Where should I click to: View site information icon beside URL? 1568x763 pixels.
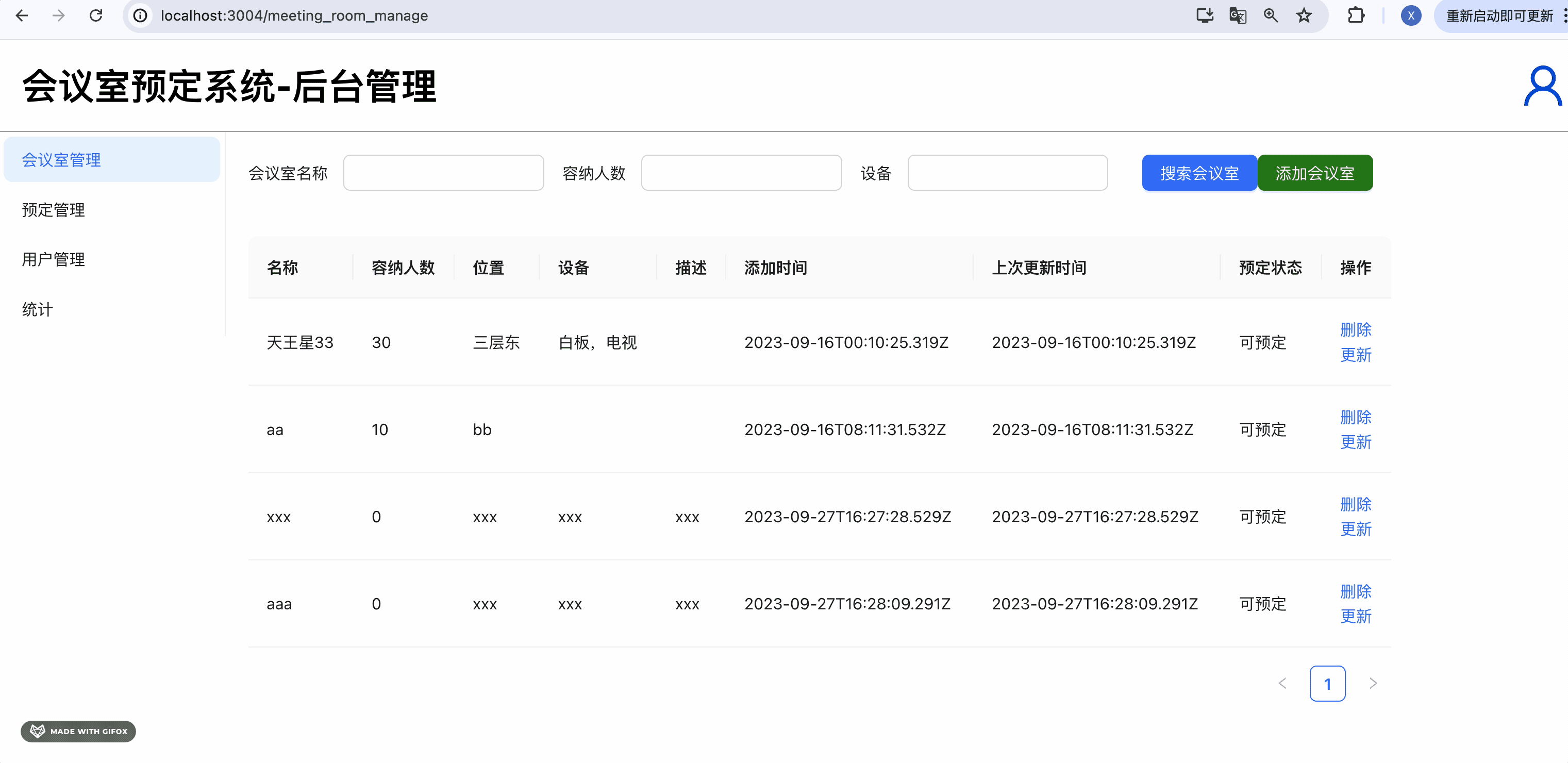tap(141, 16)
